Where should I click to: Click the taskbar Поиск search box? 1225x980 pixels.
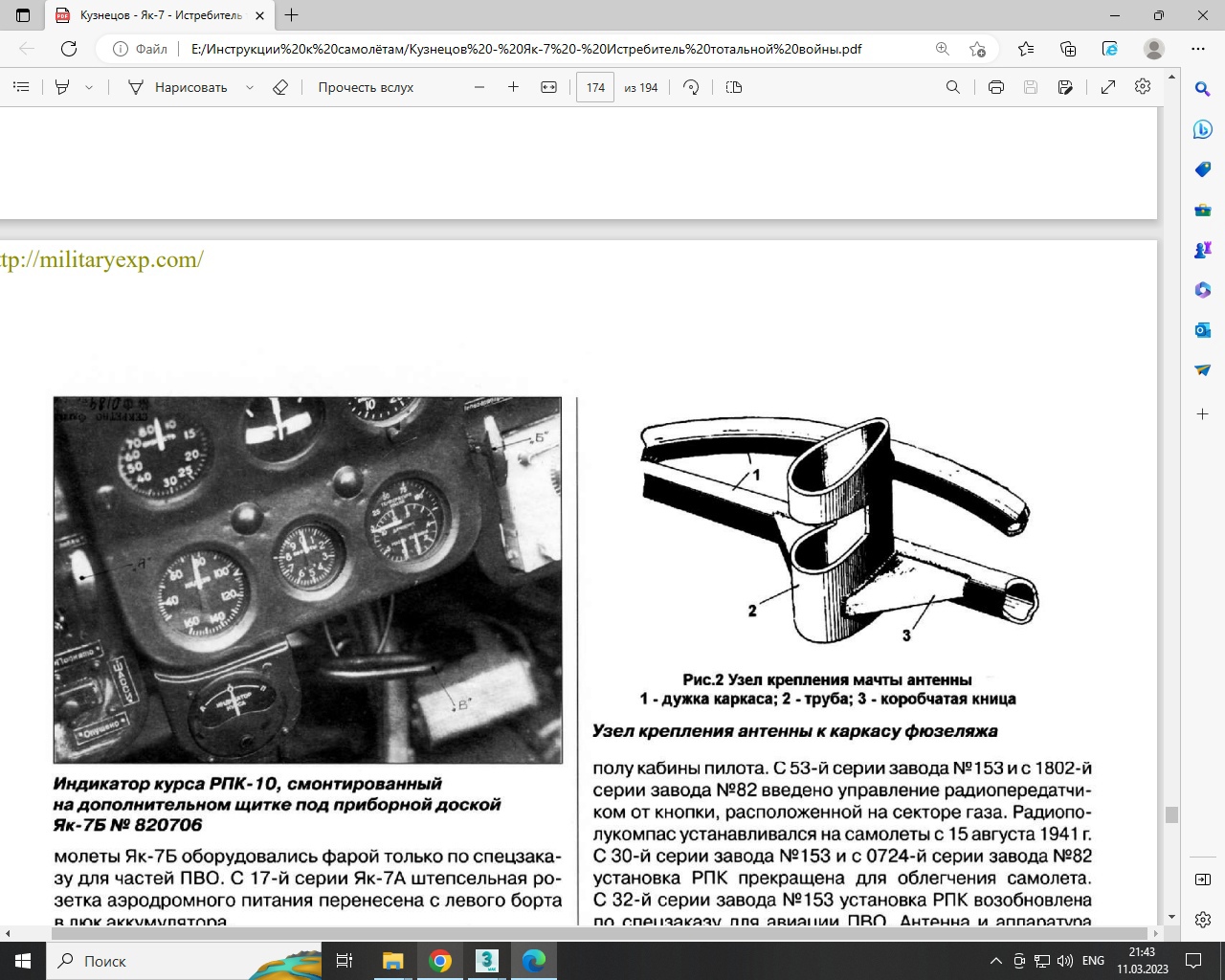pyautogui.click(x=184, y=961)
